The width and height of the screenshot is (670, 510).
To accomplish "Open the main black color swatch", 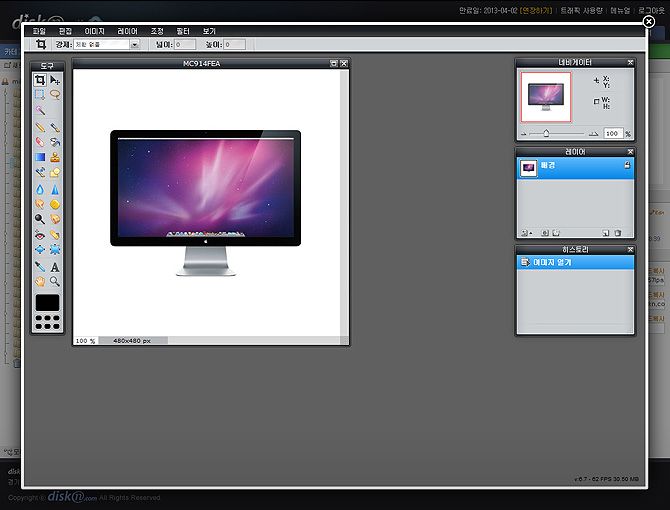I will (47, 302).
